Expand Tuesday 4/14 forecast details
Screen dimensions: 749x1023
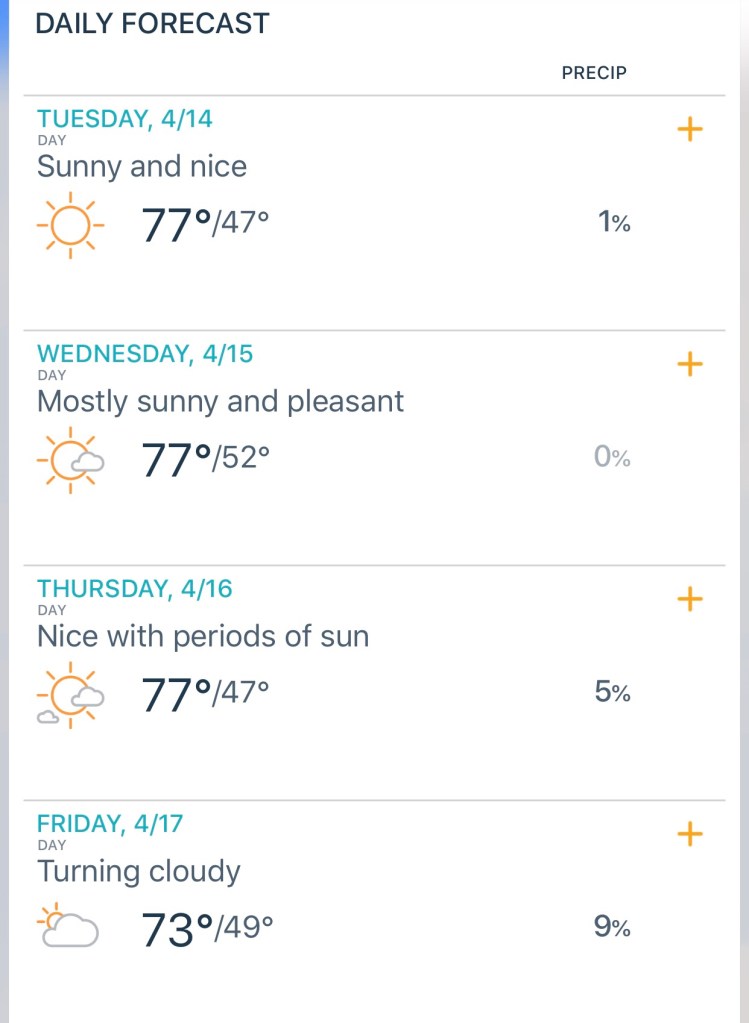[x=690, y=129]
